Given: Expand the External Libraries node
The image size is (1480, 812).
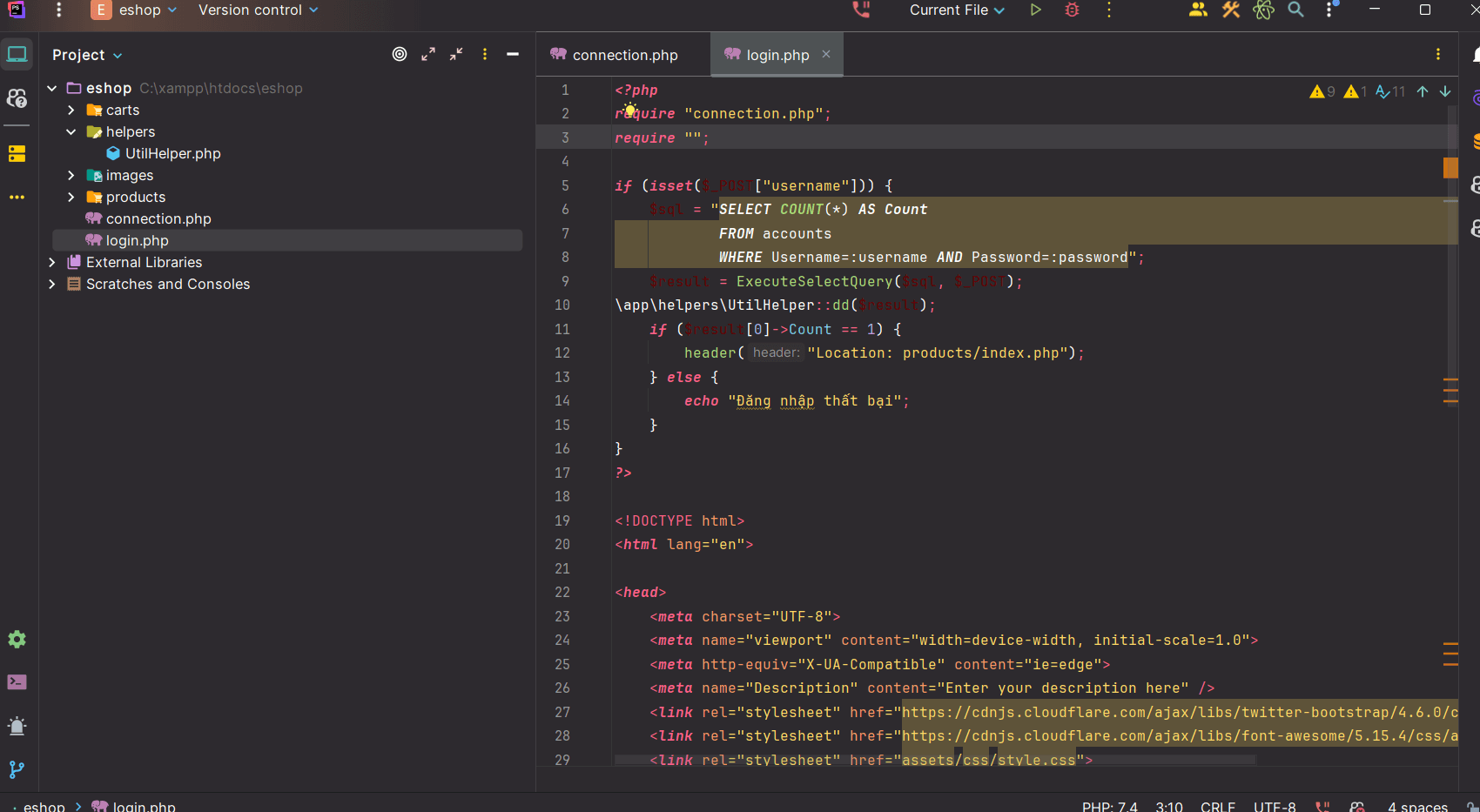Looking at the screenshot, I should pyautogui.click(x=52, y=262).
